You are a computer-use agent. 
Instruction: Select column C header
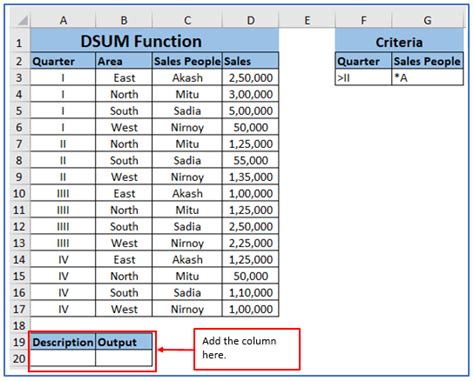pyautogui.click(x=187, y=21)
